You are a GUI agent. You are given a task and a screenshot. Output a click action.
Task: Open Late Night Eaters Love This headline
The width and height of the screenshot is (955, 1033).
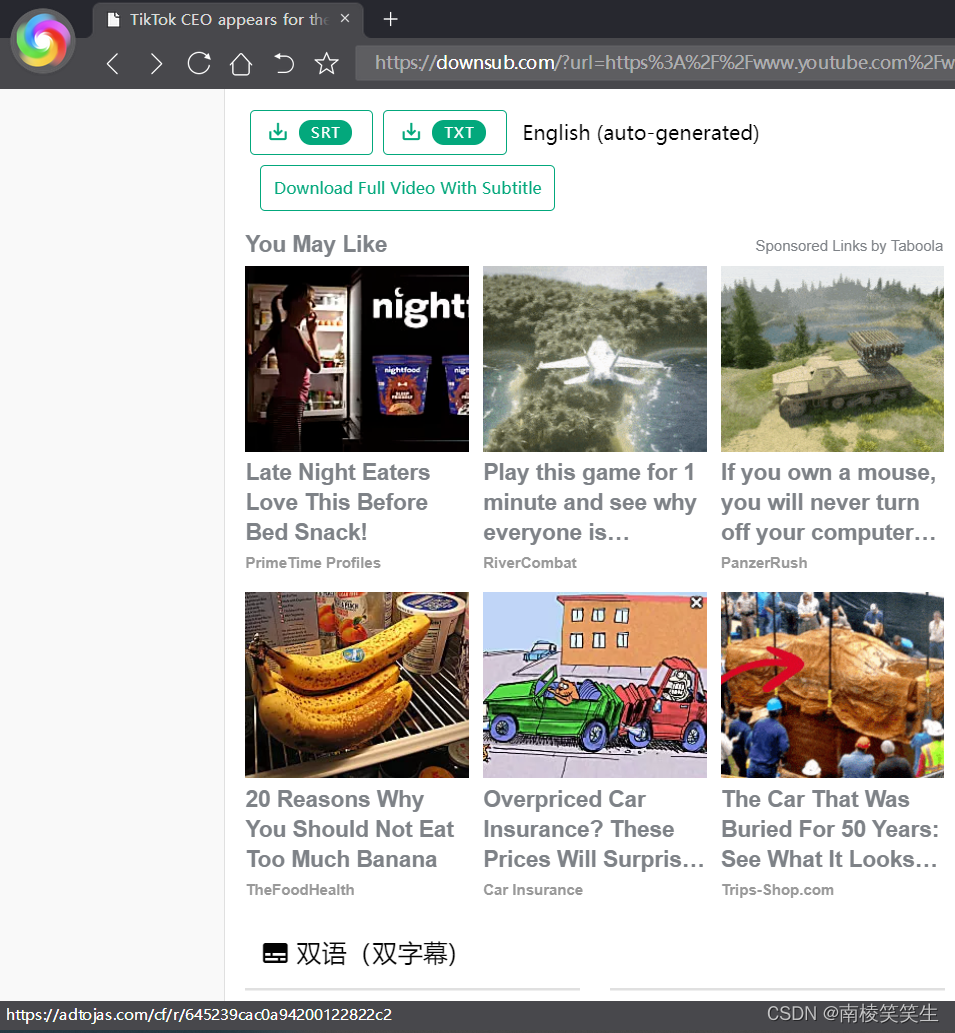338,502
